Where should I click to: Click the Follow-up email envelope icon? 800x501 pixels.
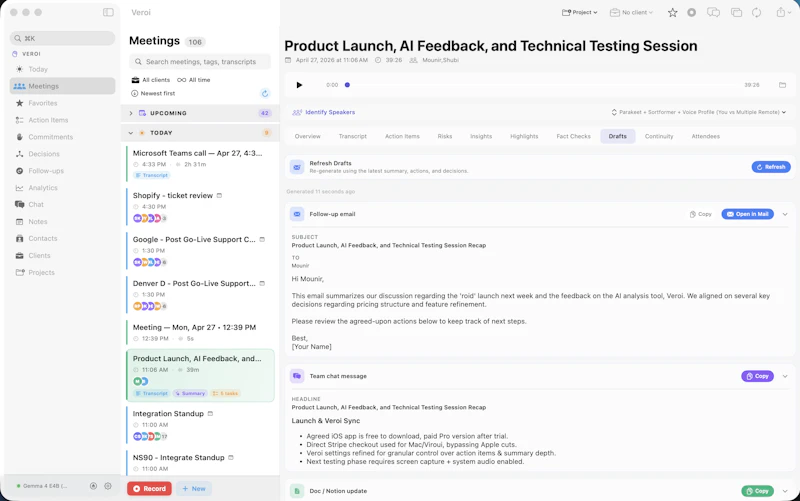297,214
